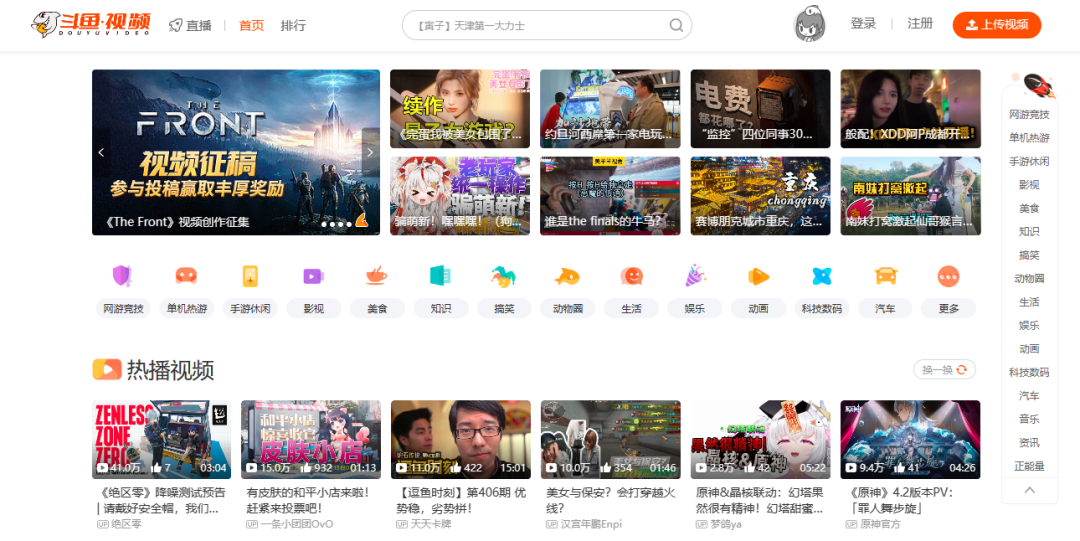Open uploader 汉宫年鹏Enpi profile
Image resolution: width=1080 pixels, height=541 pixels.
click(x=583, y=524)
